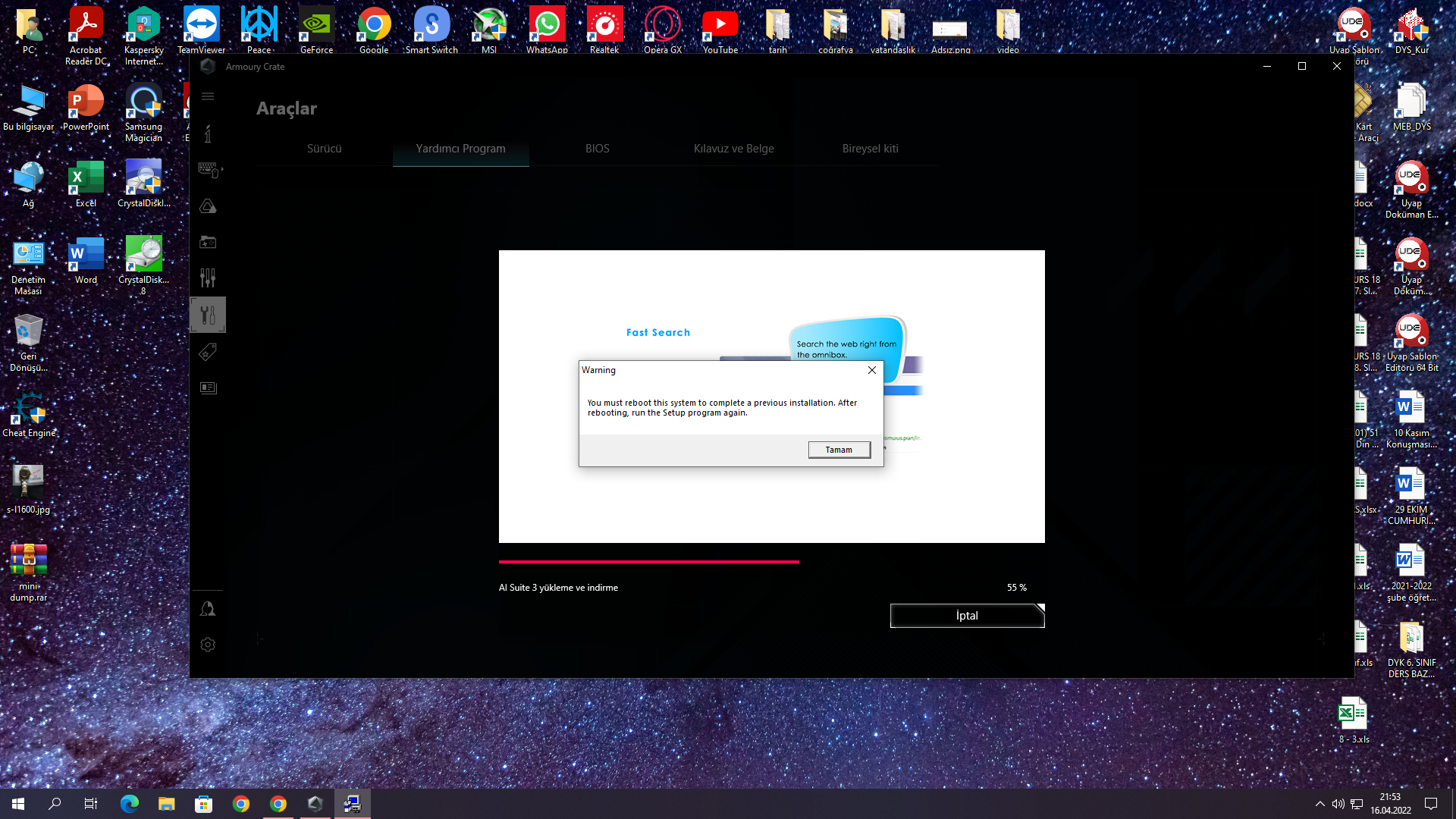
Task: Click Tamam in the Warning dialog
Action: click(x=839, y=450)
